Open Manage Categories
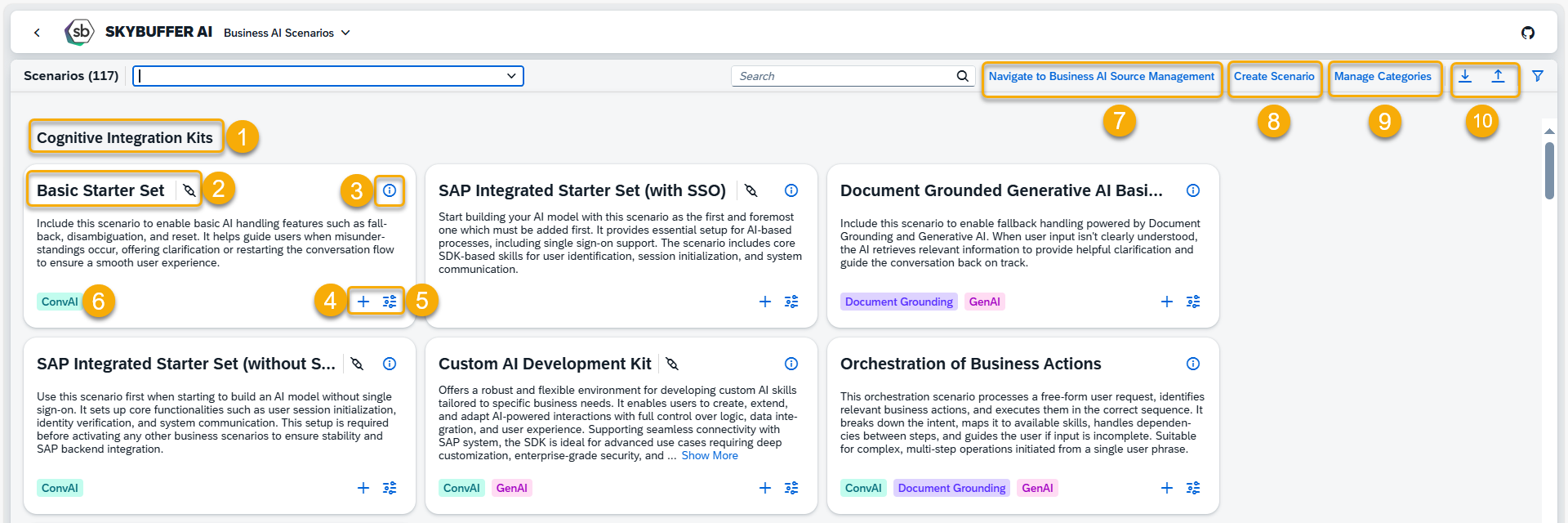1568x523 pixels. pos(1383,76)
